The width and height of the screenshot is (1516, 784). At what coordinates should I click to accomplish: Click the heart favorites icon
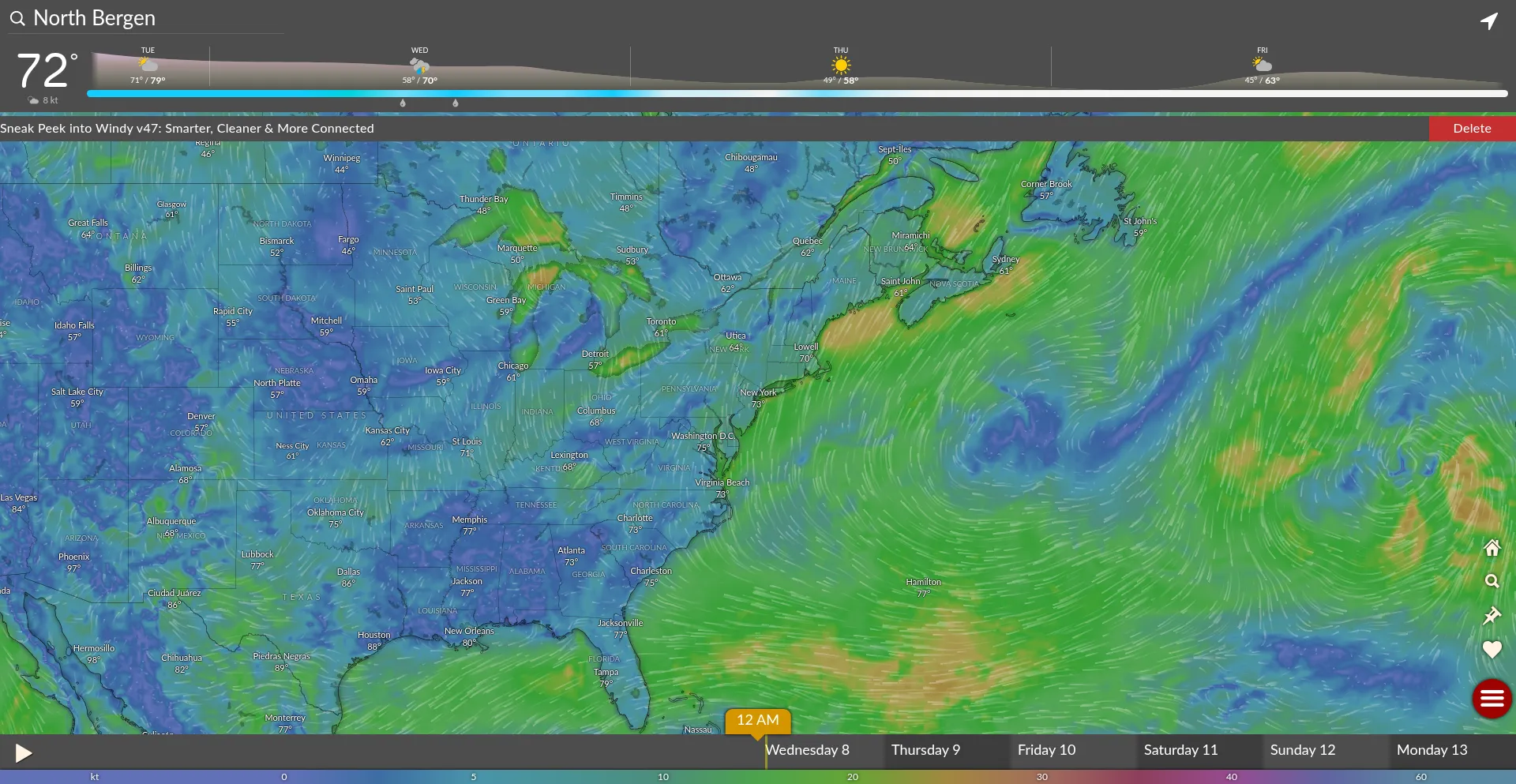[1492, 650]
